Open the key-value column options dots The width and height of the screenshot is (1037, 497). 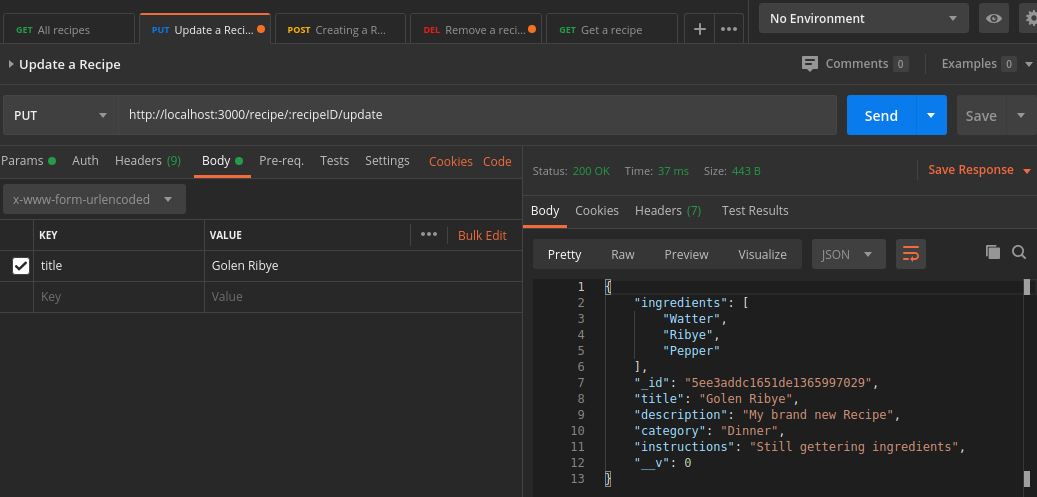tap(429, 234)
